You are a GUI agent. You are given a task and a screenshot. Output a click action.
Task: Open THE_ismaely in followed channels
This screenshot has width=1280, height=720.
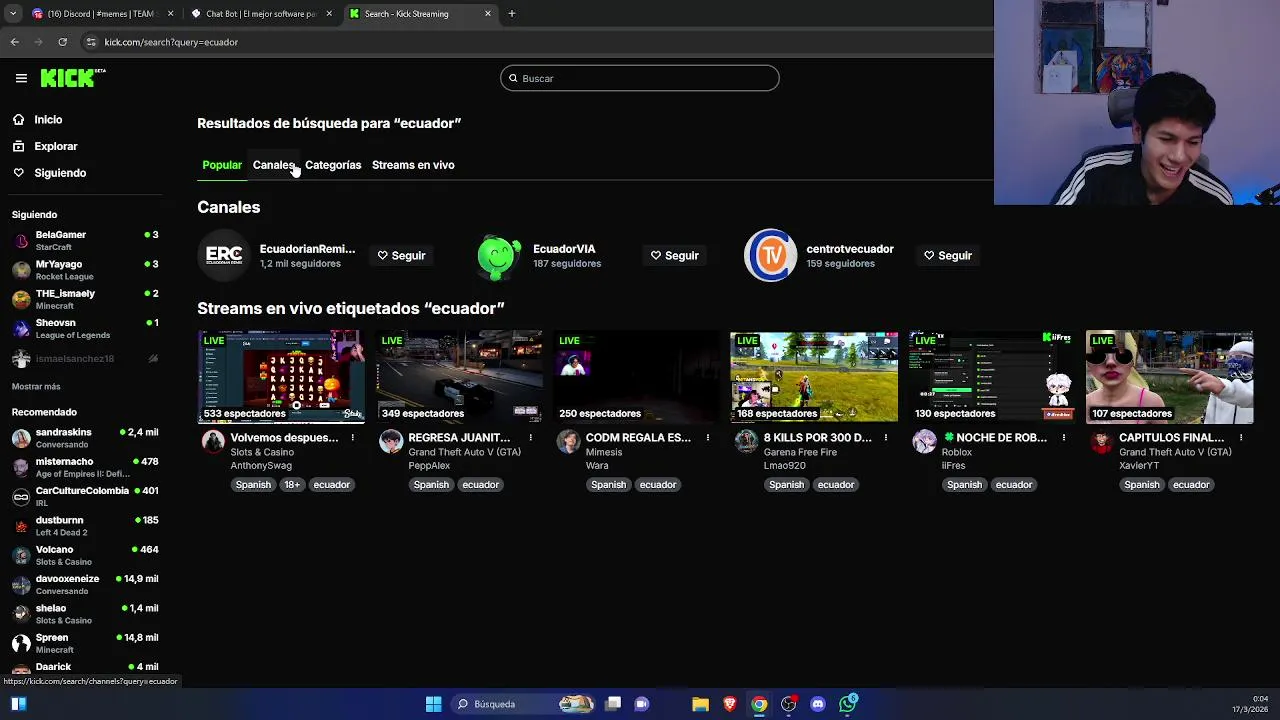click(x=85, y=299)
